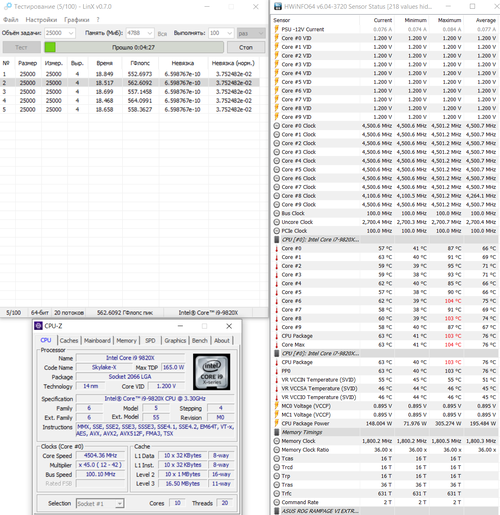
Task: Switch to the Bench tab in CPU-Z
Action: [200, 340]
